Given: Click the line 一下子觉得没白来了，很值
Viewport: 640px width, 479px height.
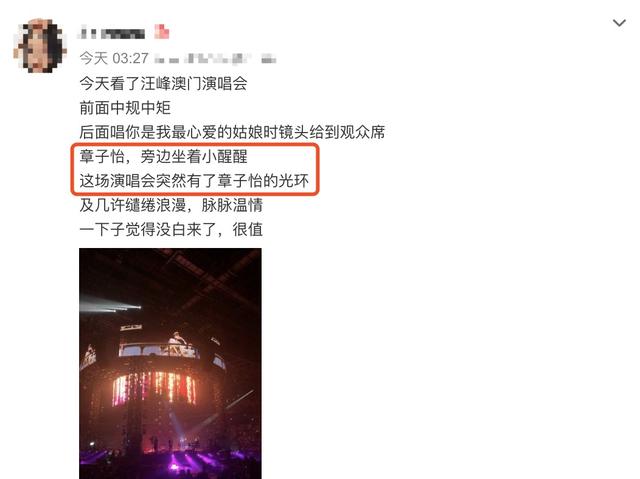Looking at the screenshot, I should [x=171, y=229].
